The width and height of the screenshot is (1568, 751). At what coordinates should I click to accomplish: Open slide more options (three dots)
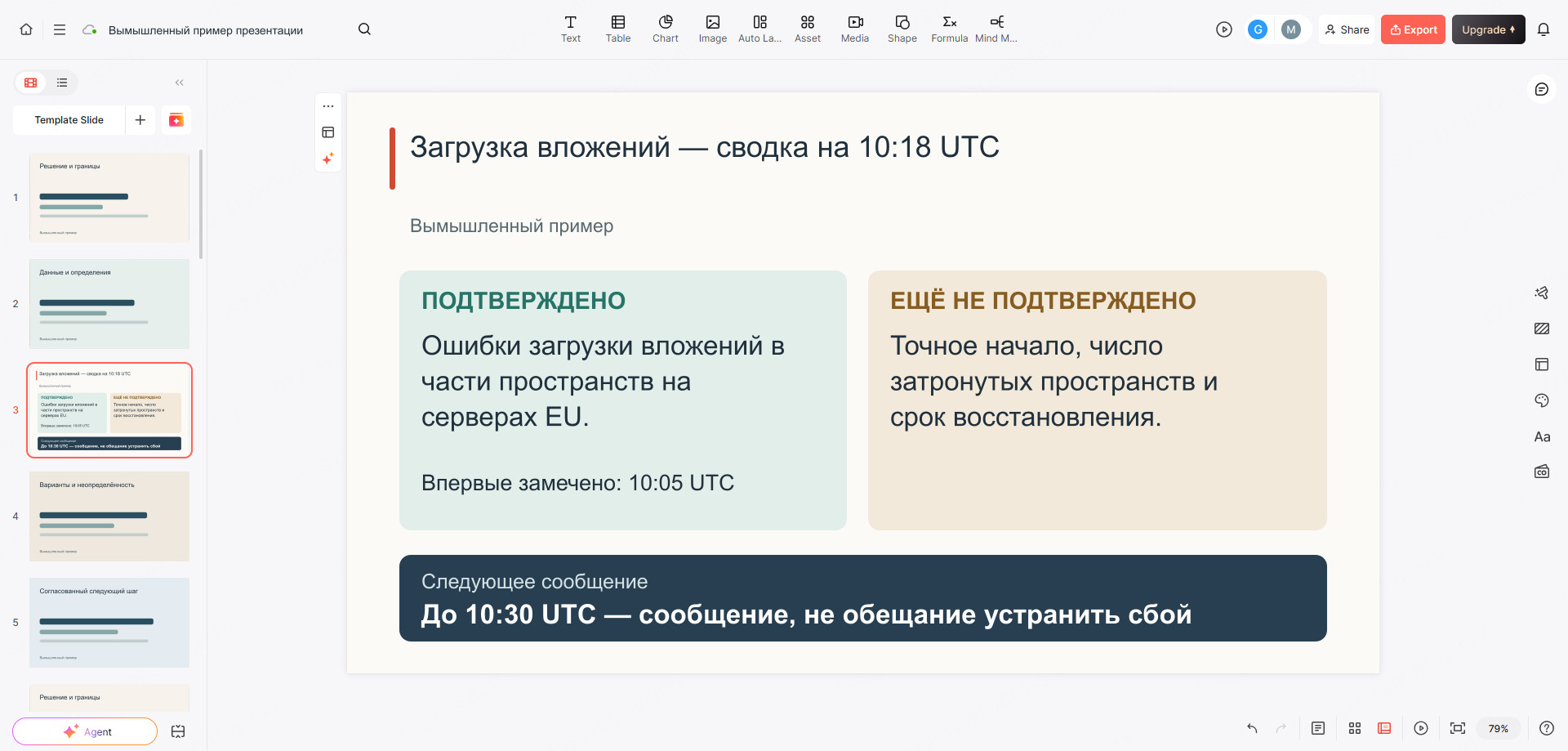pyautogui.click(x=328, y=106)
